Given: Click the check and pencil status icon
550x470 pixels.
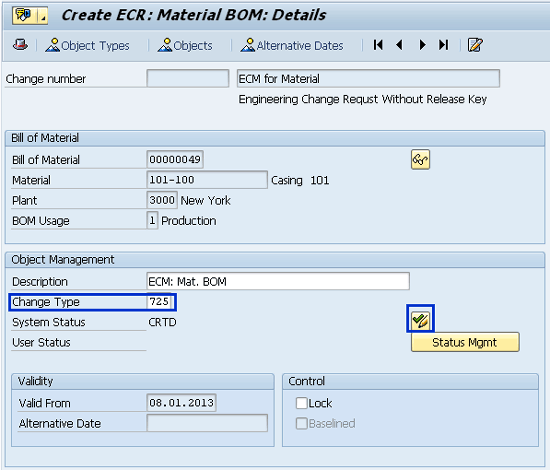Looking at the screenshot, I should (x=420, y=320).
